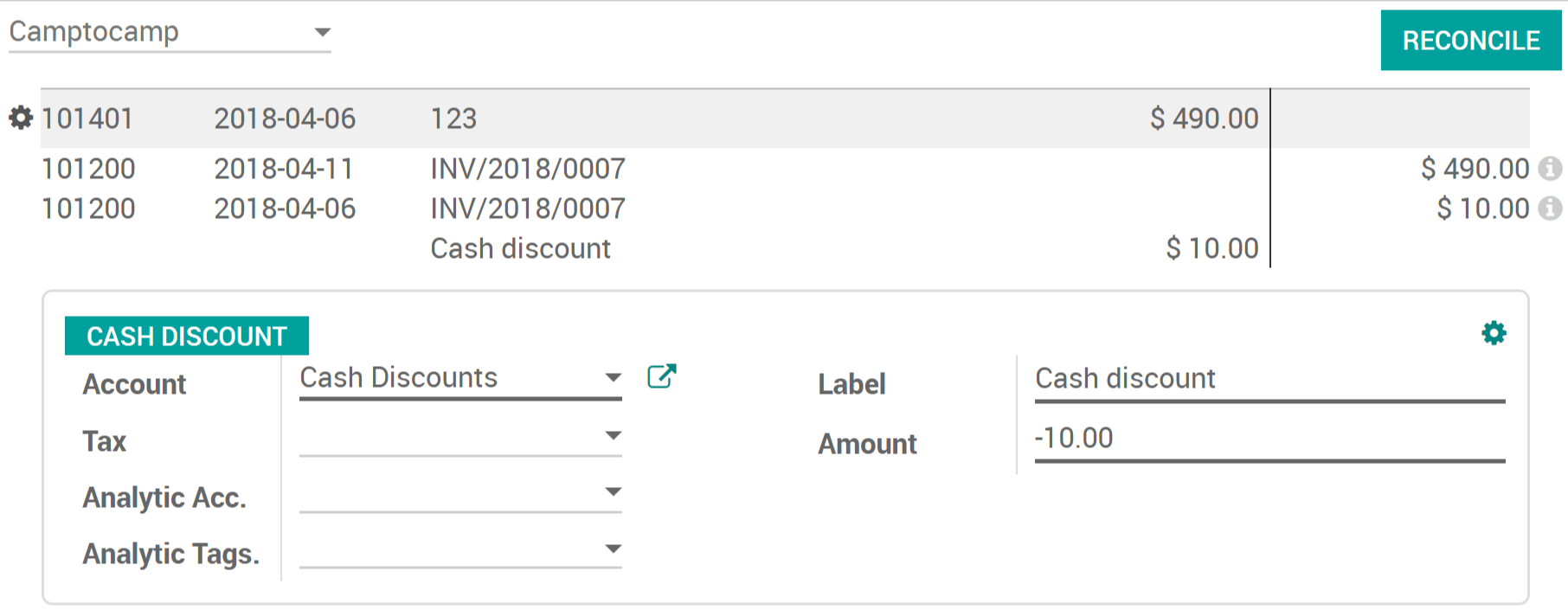
Task: Open the gear options in the Cash Discount panel
Action: [x=1494, y=332]
